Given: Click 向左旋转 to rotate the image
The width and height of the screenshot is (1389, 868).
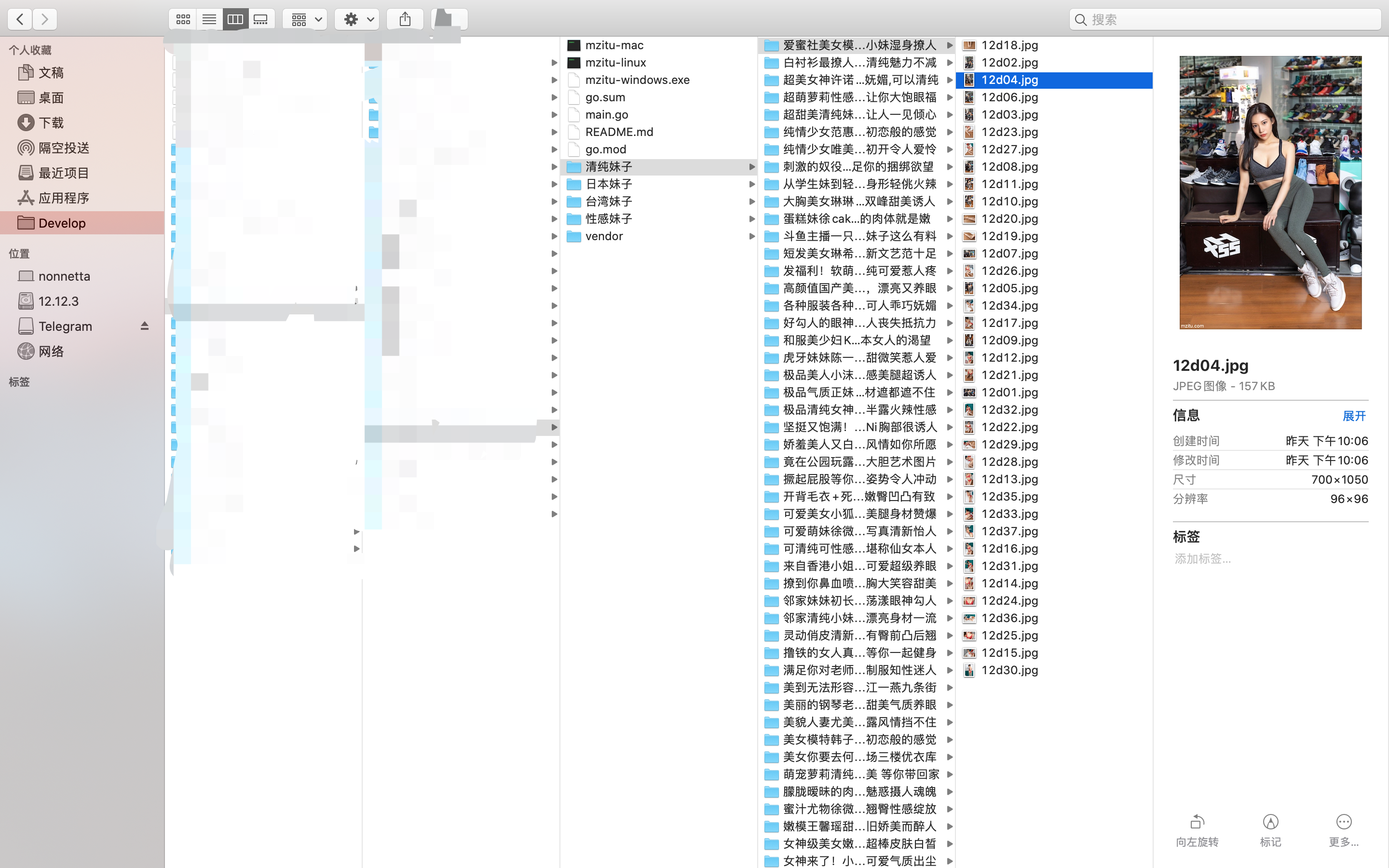Looking at the screenshot, I should pyautogui.click(x=1197, y=830).
